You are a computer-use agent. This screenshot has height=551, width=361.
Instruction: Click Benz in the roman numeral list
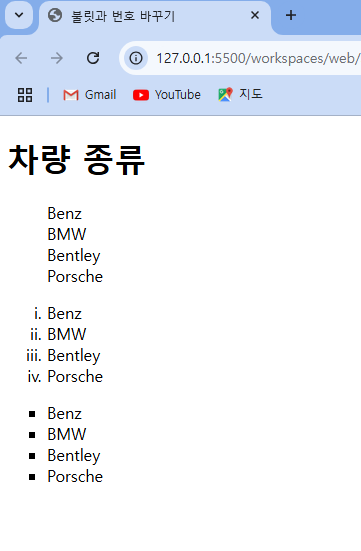[65, 313]
